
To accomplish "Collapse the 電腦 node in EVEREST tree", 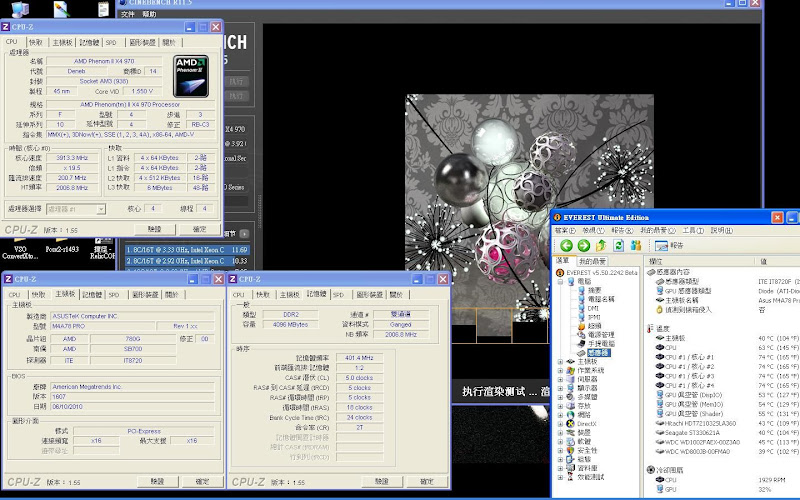I will (x=560, y=281).
